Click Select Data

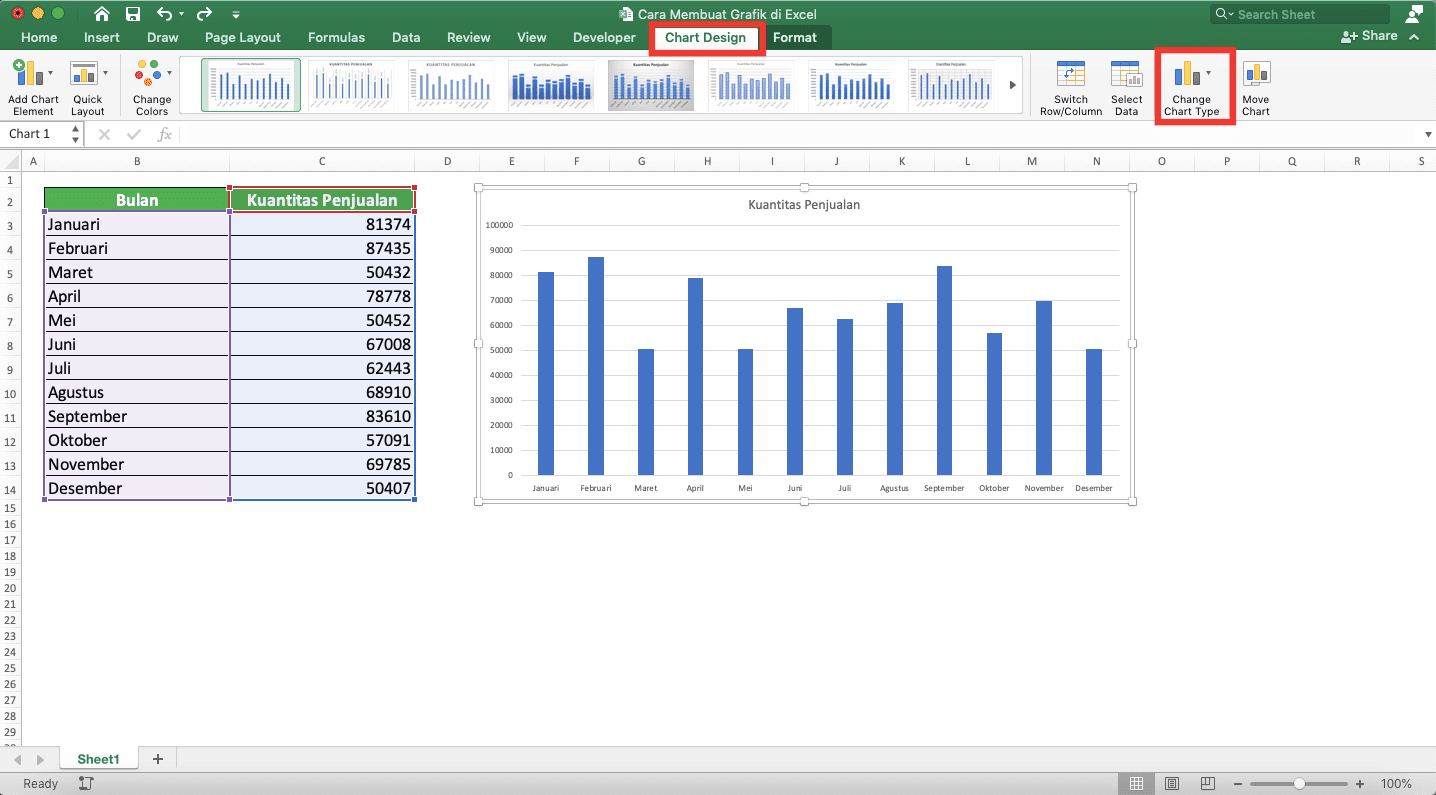tap(1126, 88)
